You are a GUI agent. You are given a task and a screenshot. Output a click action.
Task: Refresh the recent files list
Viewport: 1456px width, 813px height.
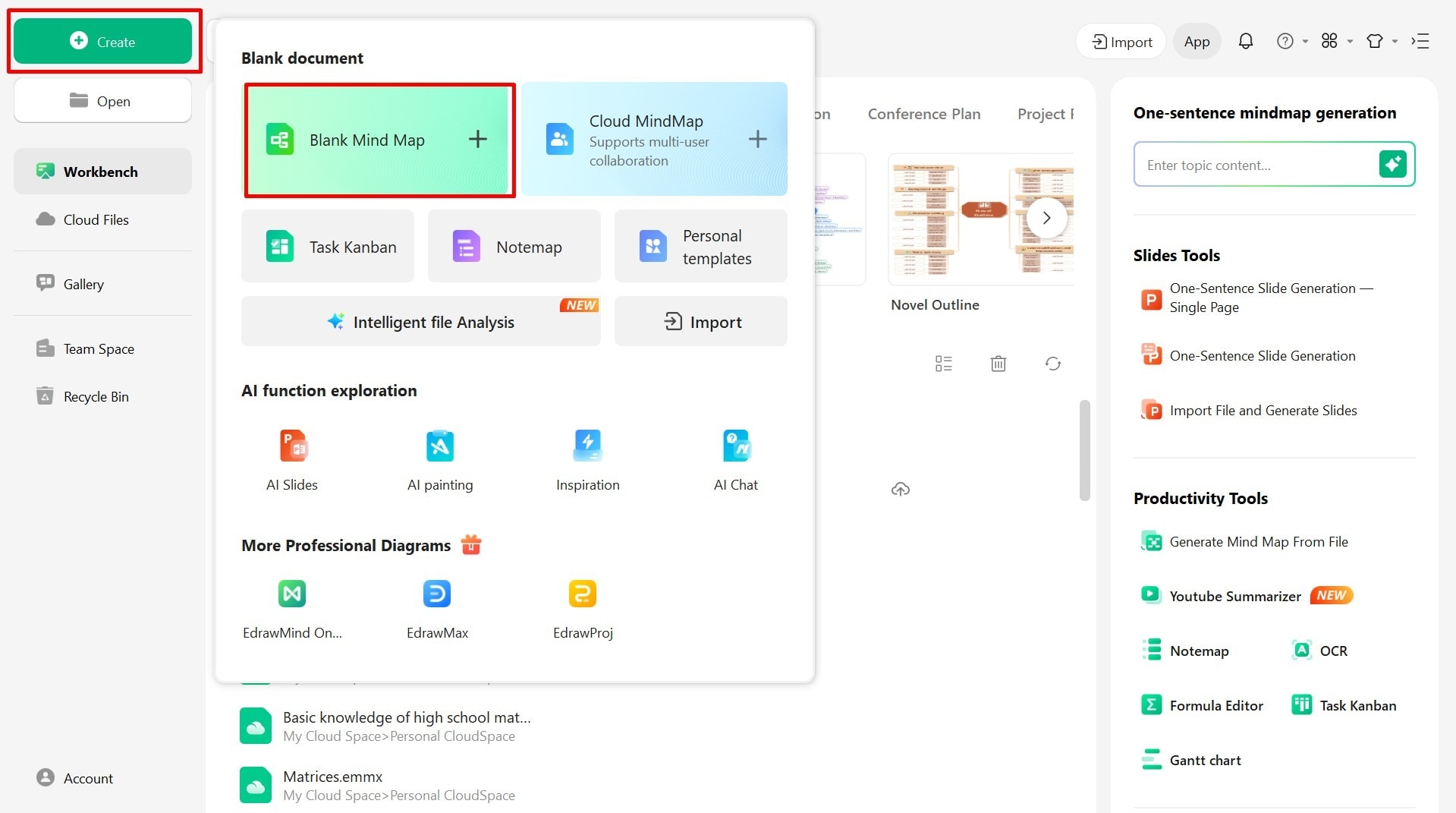pos(1053,364)
